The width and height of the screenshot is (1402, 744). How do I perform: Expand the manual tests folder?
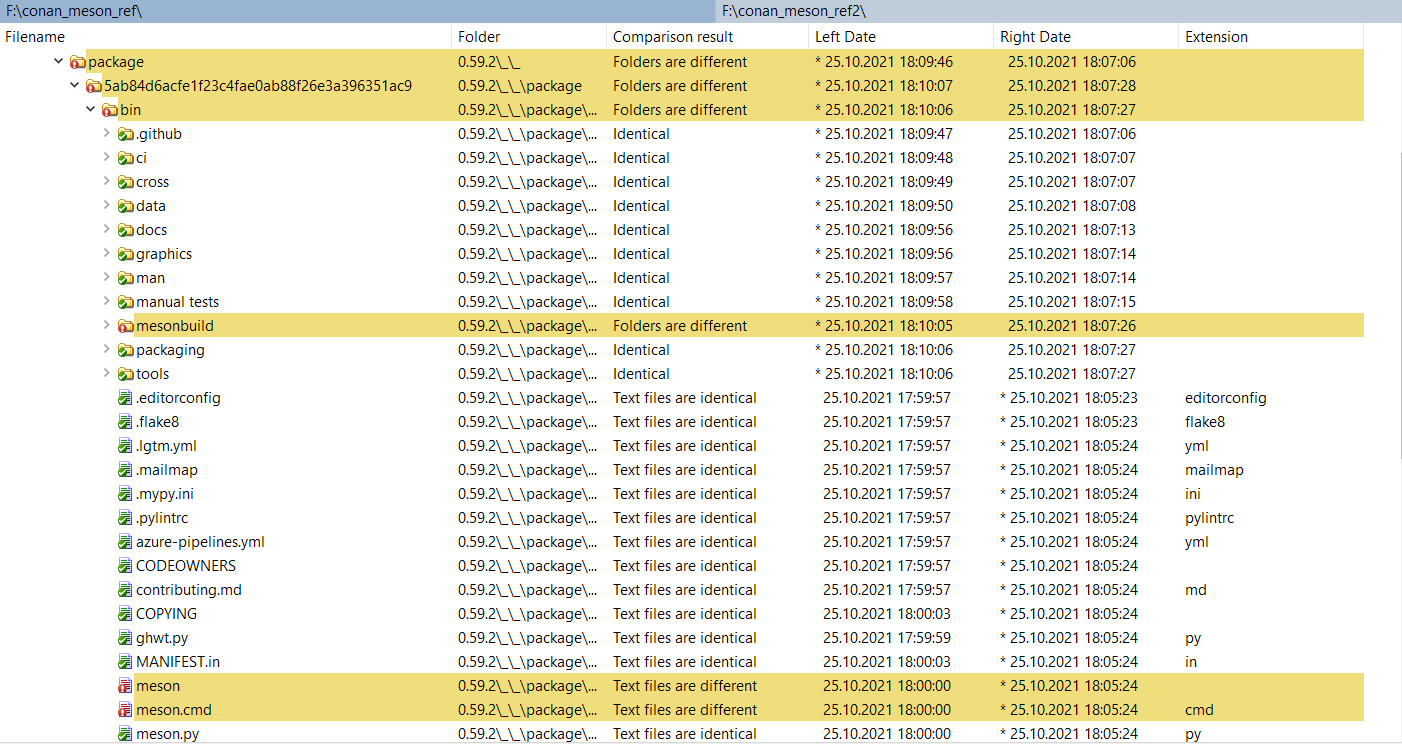point(106,301)
